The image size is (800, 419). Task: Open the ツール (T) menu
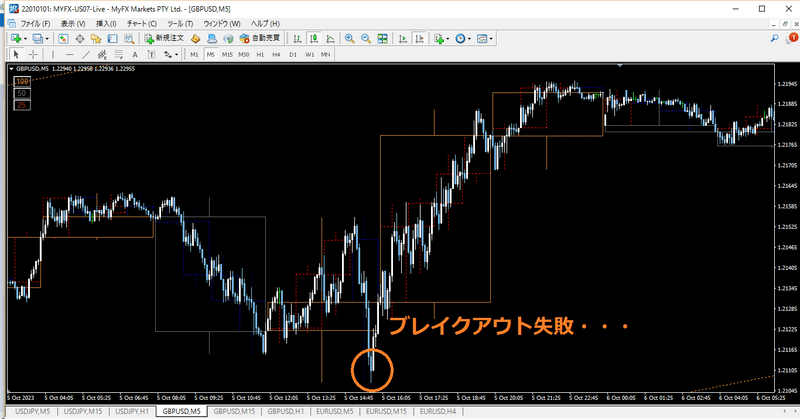(180, 23)
